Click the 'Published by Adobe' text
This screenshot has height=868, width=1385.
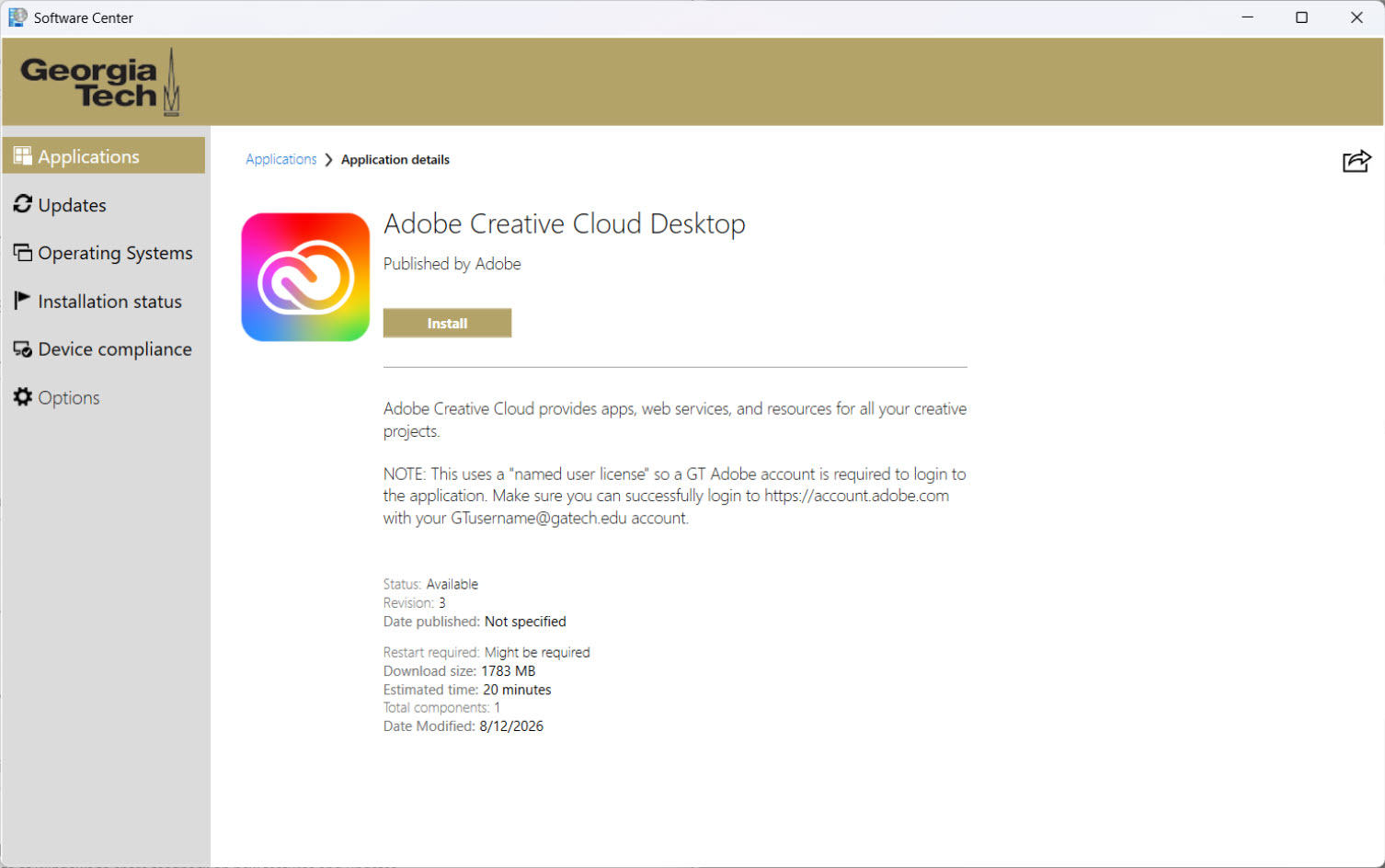point(452,264)
